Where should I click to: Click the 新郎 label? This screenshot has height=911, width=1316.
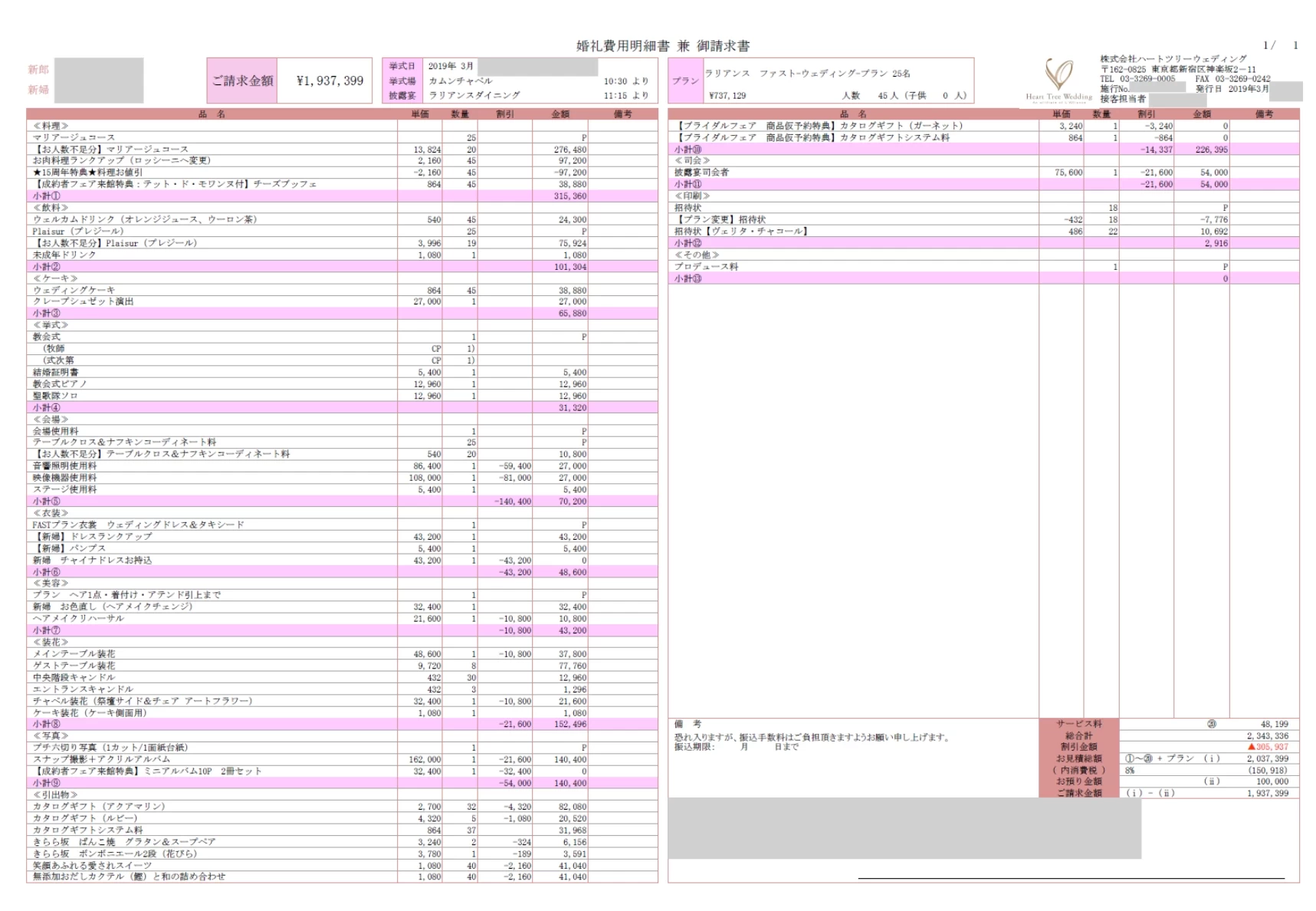pyautogui.click(x=38, y=70)
